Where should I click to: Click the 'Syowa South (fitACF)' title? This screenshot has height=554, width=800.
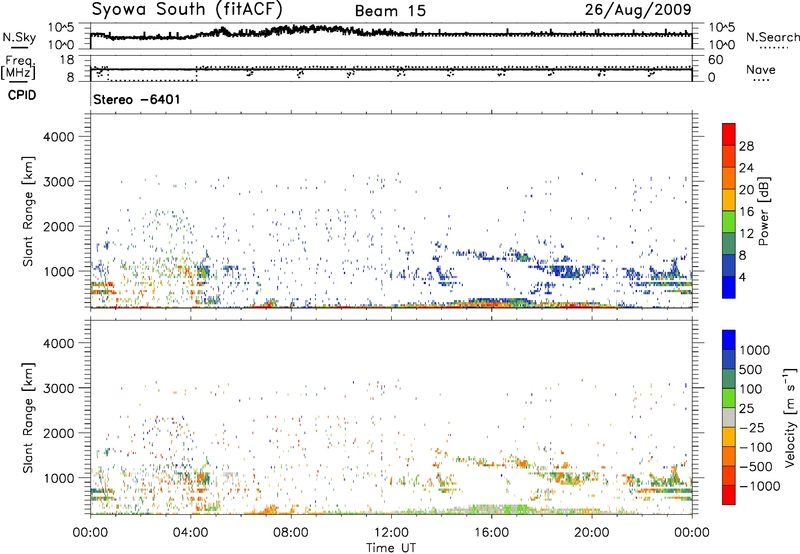click(187, 10)
